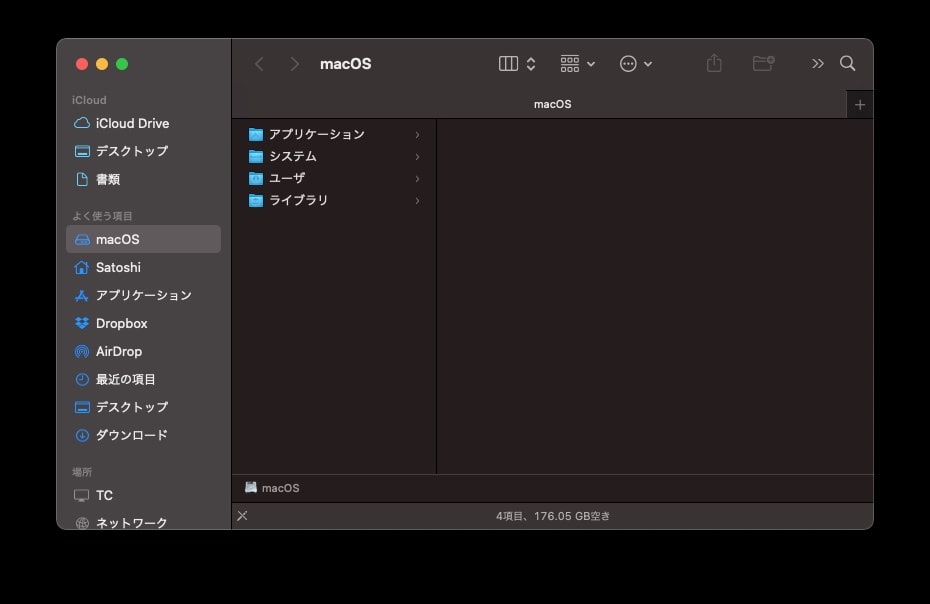Click the Finder search magnifier icon
Image resolution: width=930 pixels, height=604 pixels.
point(847,64)
